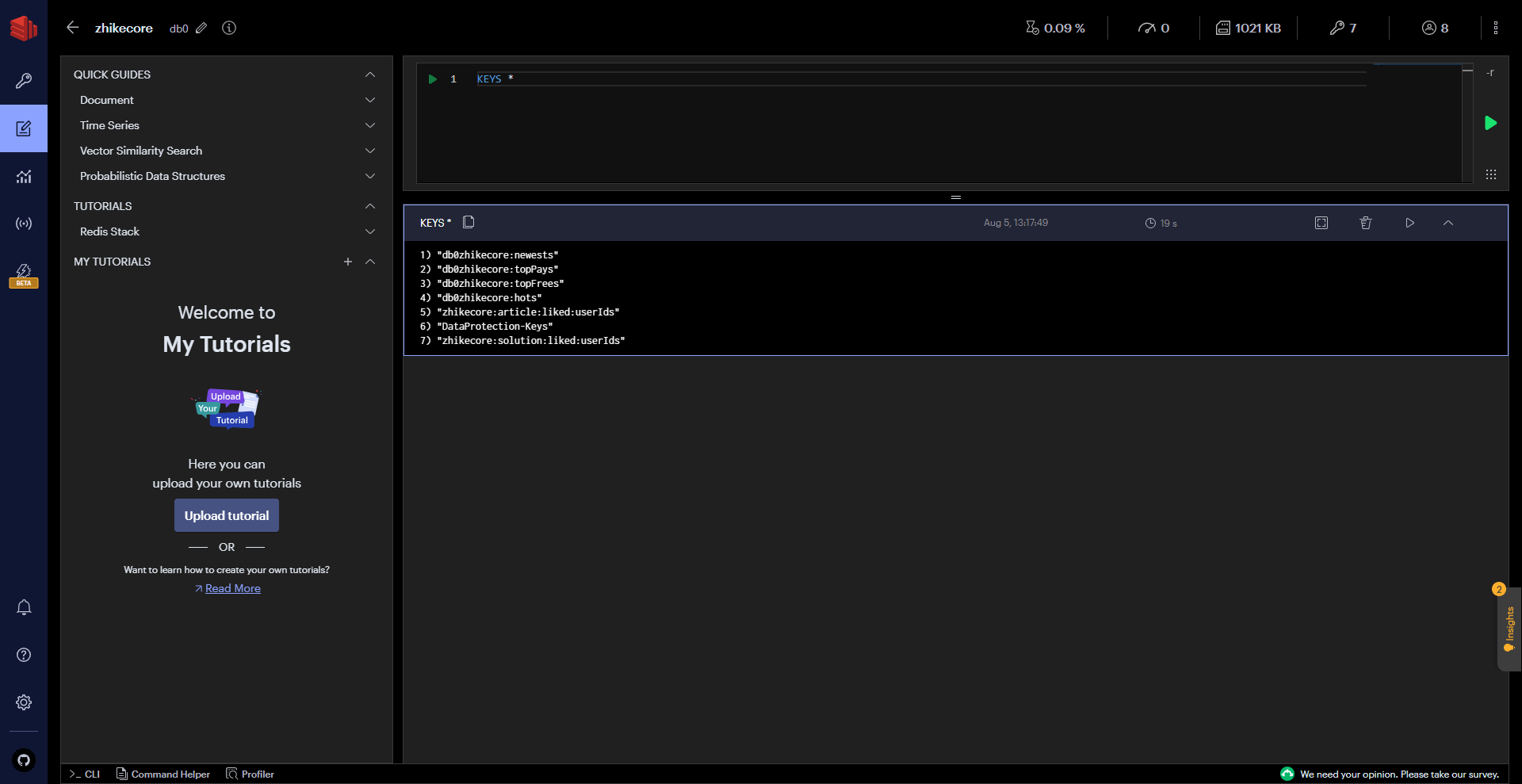This screenshot has width=1522, height=784.
Task: Click the 1021 KB memory stat
Action: coord(1249,28)
